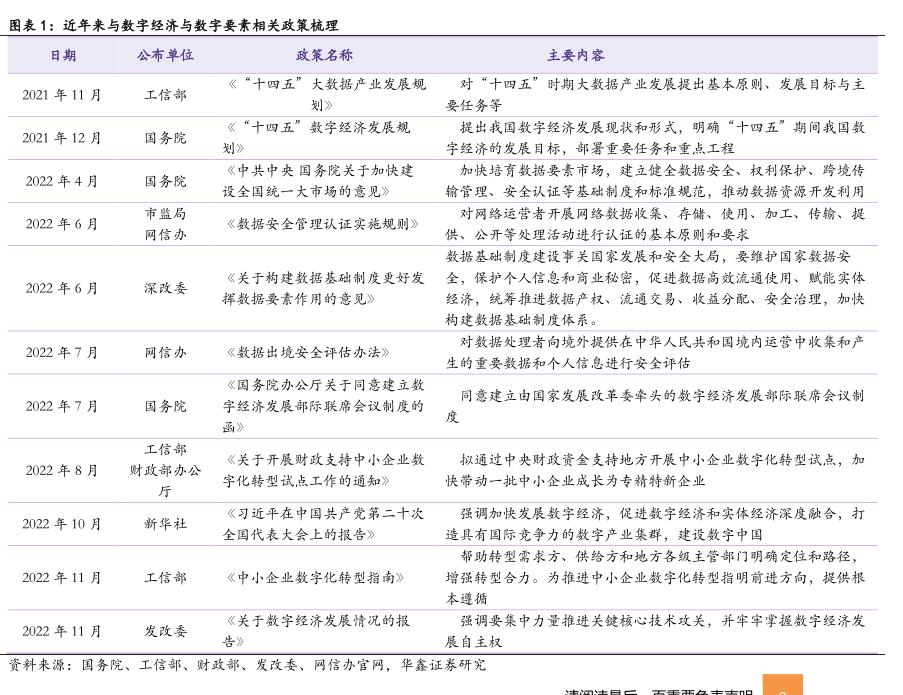This screenshot has height=695, width=903.
Task: Click the 2022年10月 date cell
Action: [x=62, y=523]
